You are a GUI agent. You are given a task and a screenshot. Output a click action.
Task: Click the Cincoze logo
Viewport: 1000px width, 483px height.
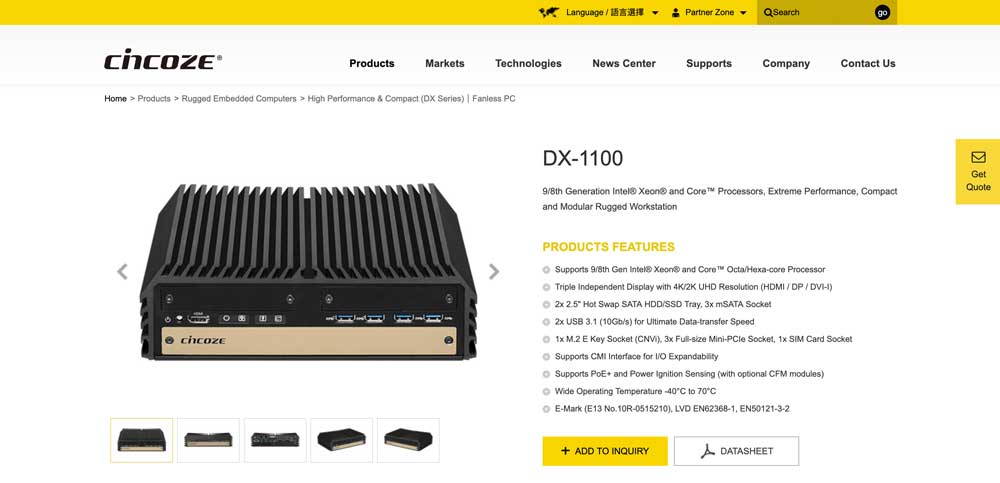click(x=163, y=59)
